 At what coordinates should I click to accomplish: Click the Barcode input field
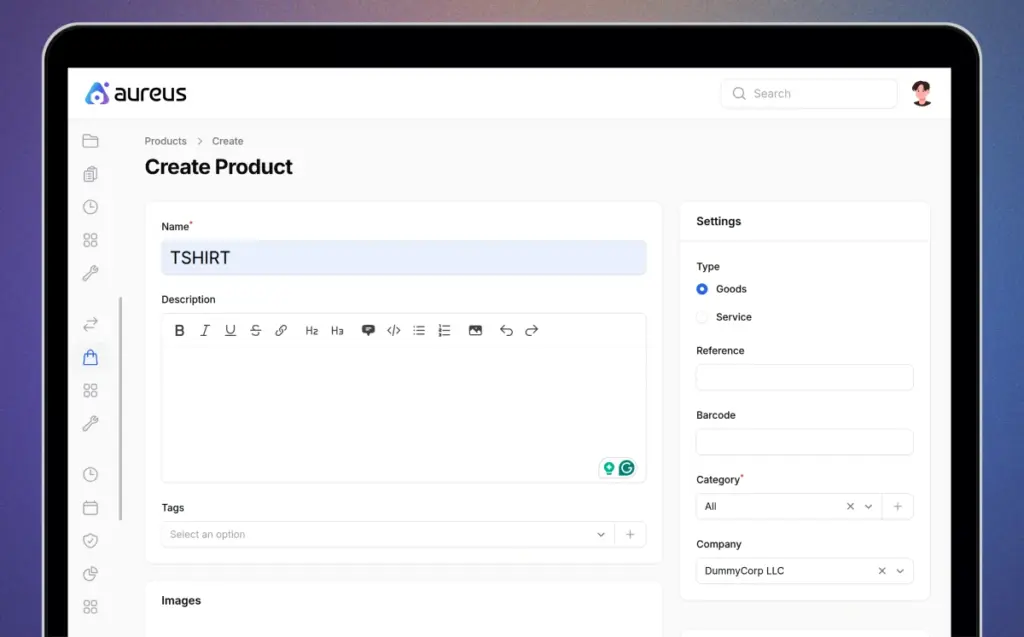[x=805, y=442]
